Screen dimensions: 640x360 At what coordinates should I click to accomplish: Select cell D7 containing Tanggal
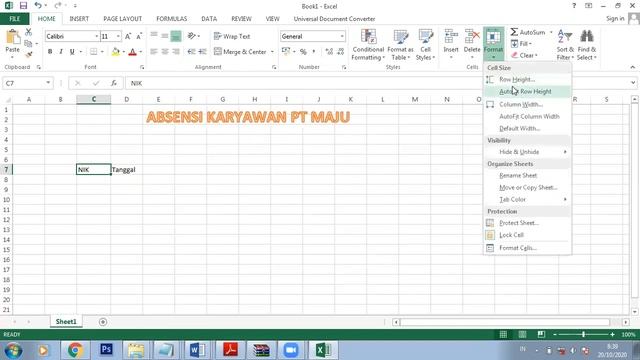click(x=127, y=169)
